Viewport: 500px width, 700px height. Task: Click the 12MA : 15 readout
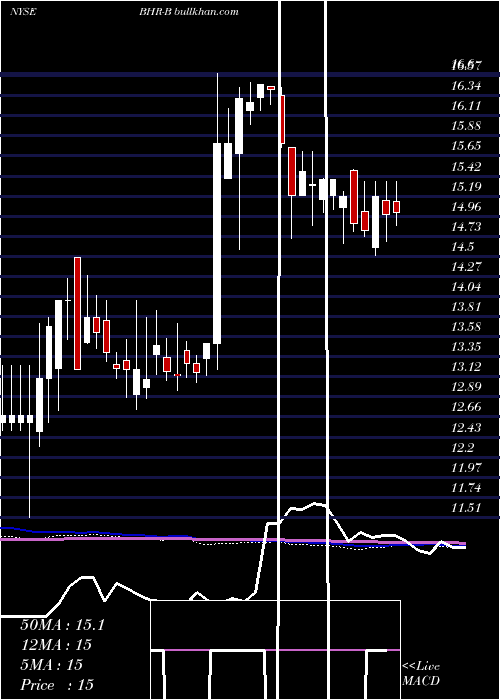56,645
